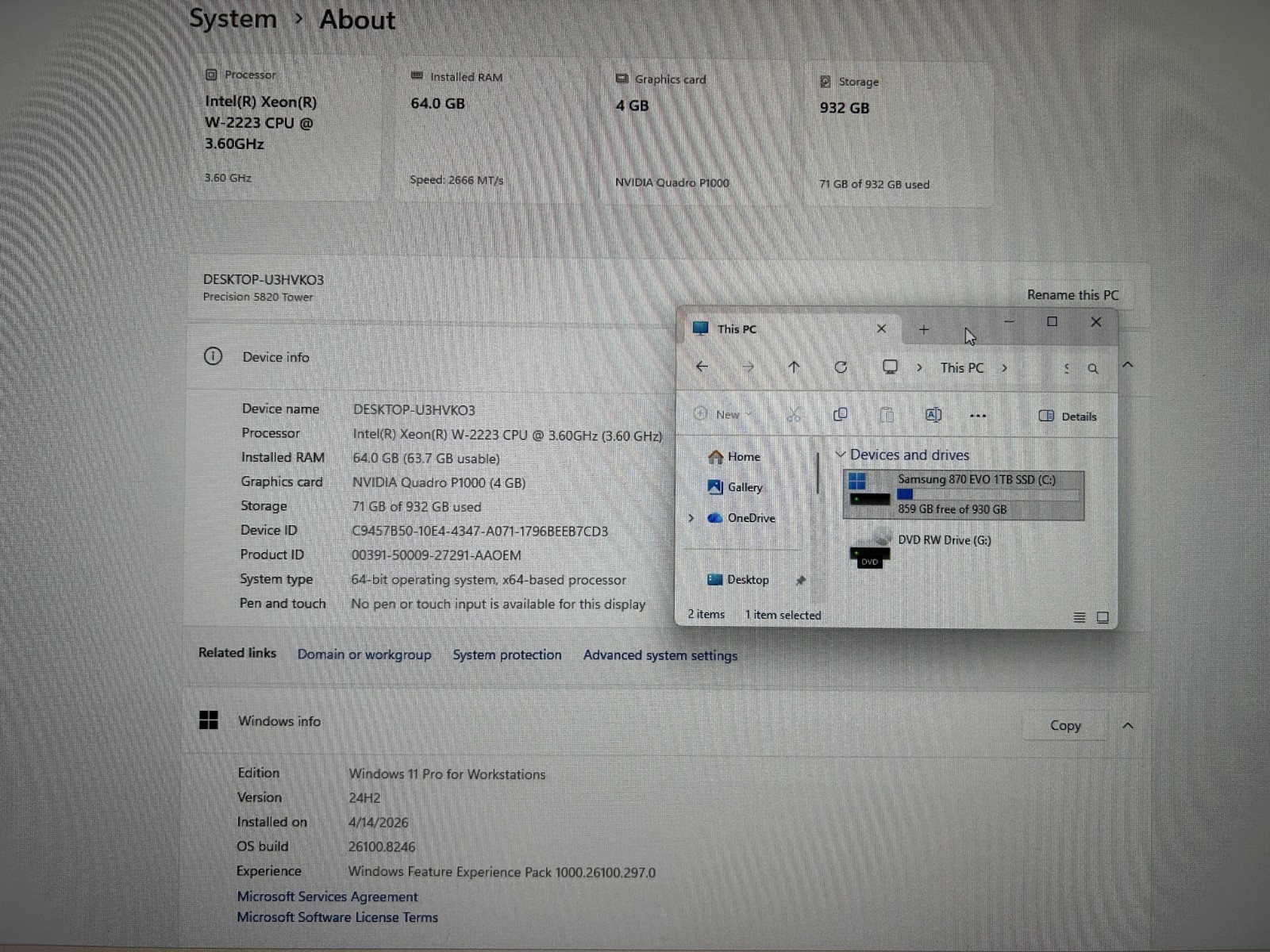The width and height of the screenshot is (1270, 952).
Task: Open the search icon in File Explorer
Action: [x=1093, y=369]
